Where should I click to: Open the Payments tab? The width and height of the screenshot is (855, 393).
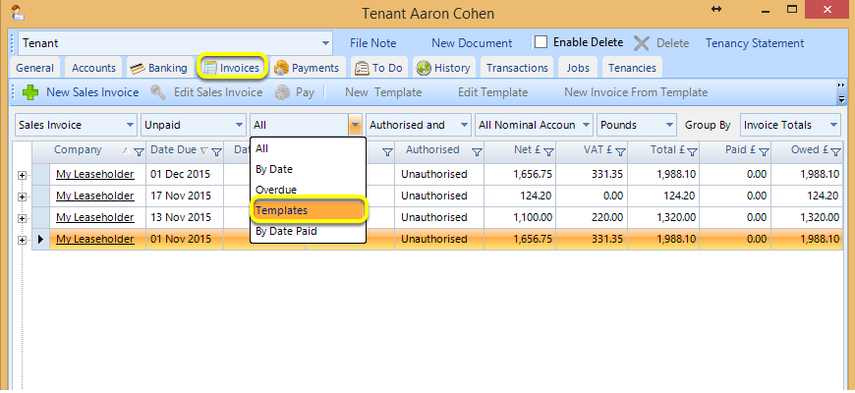pos(307,68)
